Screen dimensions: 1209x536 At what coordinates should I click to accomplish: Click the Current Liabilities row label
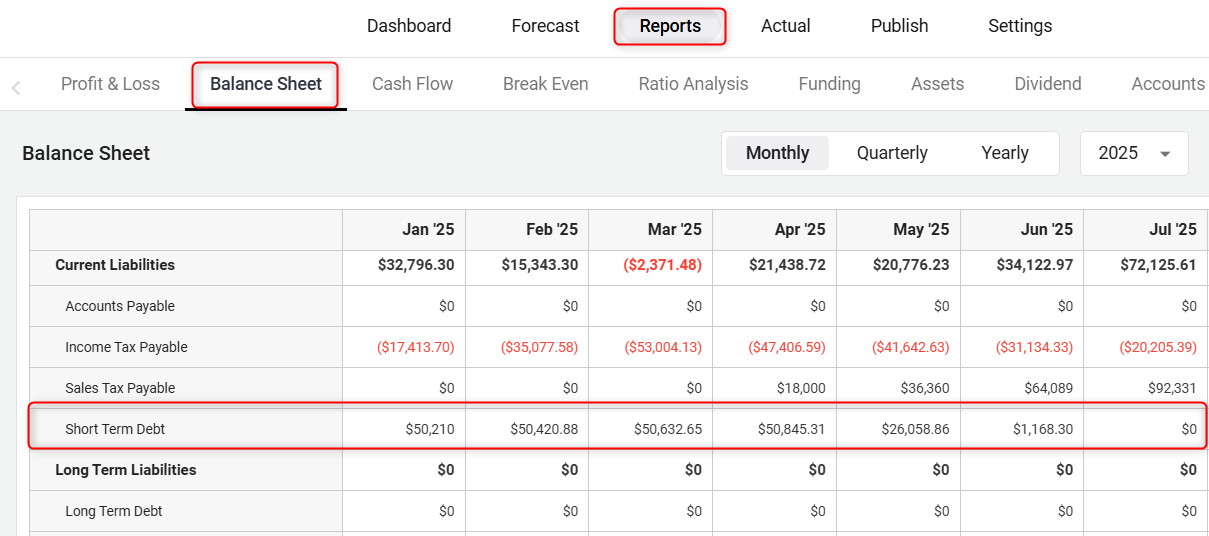[x=115, y=265]
